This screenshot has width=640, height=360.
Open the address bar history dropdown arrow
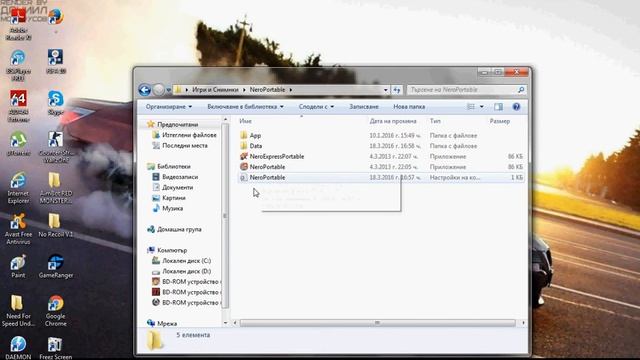pos(385,90)
